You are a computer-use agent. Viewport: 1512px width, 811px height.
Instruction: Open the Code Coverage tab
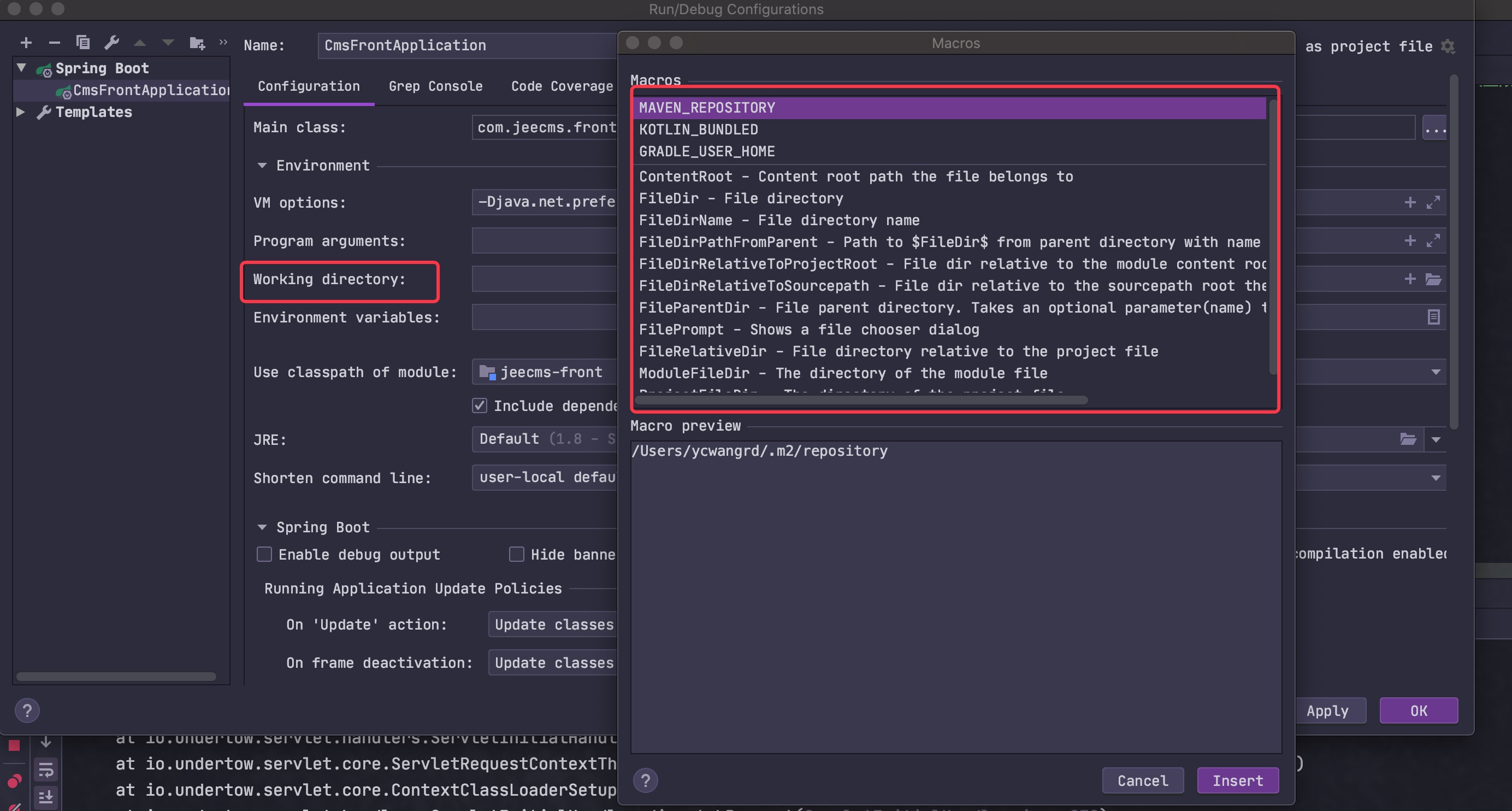tap(561, 86)
